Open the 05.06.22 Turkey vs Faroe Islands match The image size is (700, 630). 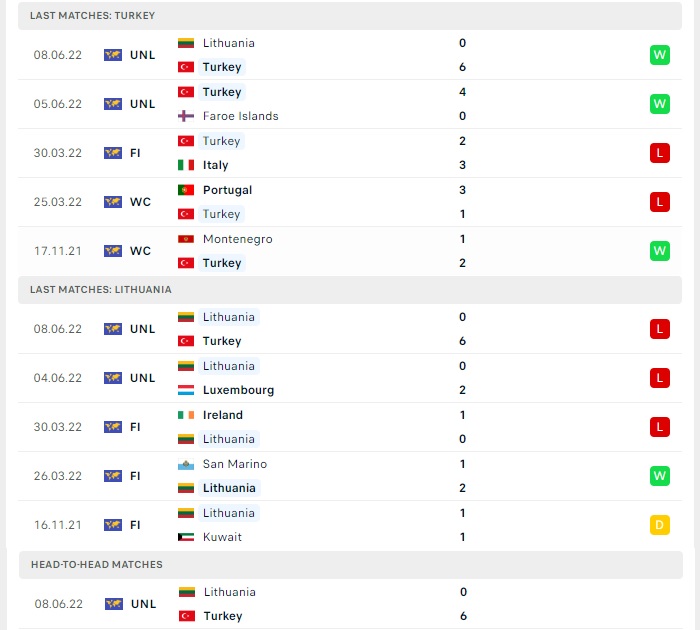pos(350,104)
